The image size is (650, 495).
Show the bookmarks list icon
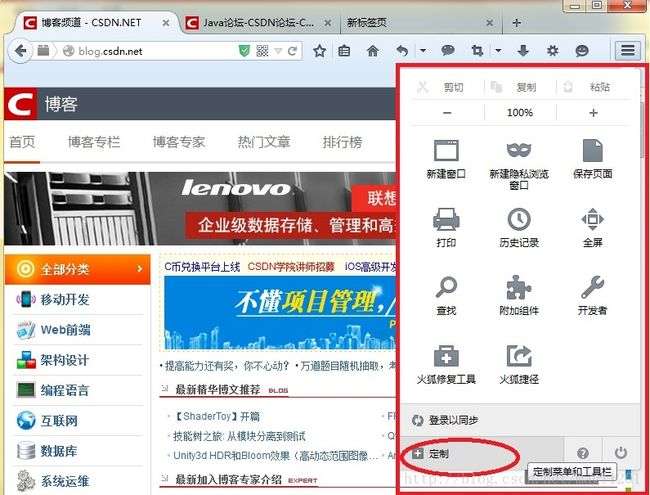[344, 51]
